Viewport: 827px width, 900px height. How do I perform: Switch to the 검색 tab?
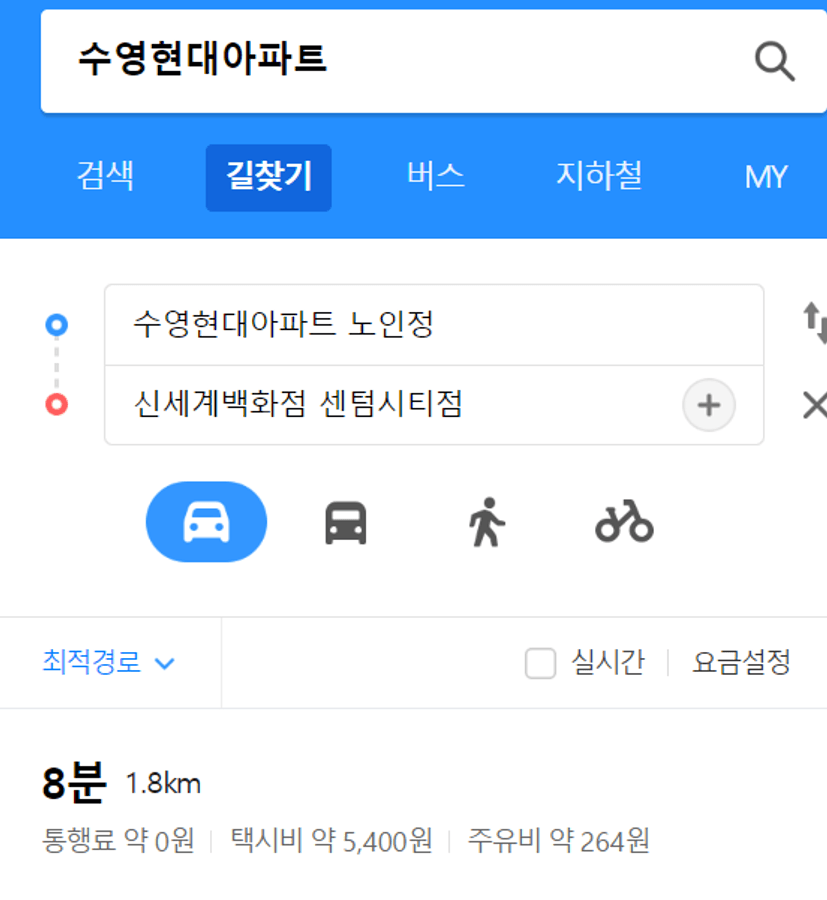[x=106, y=176]
